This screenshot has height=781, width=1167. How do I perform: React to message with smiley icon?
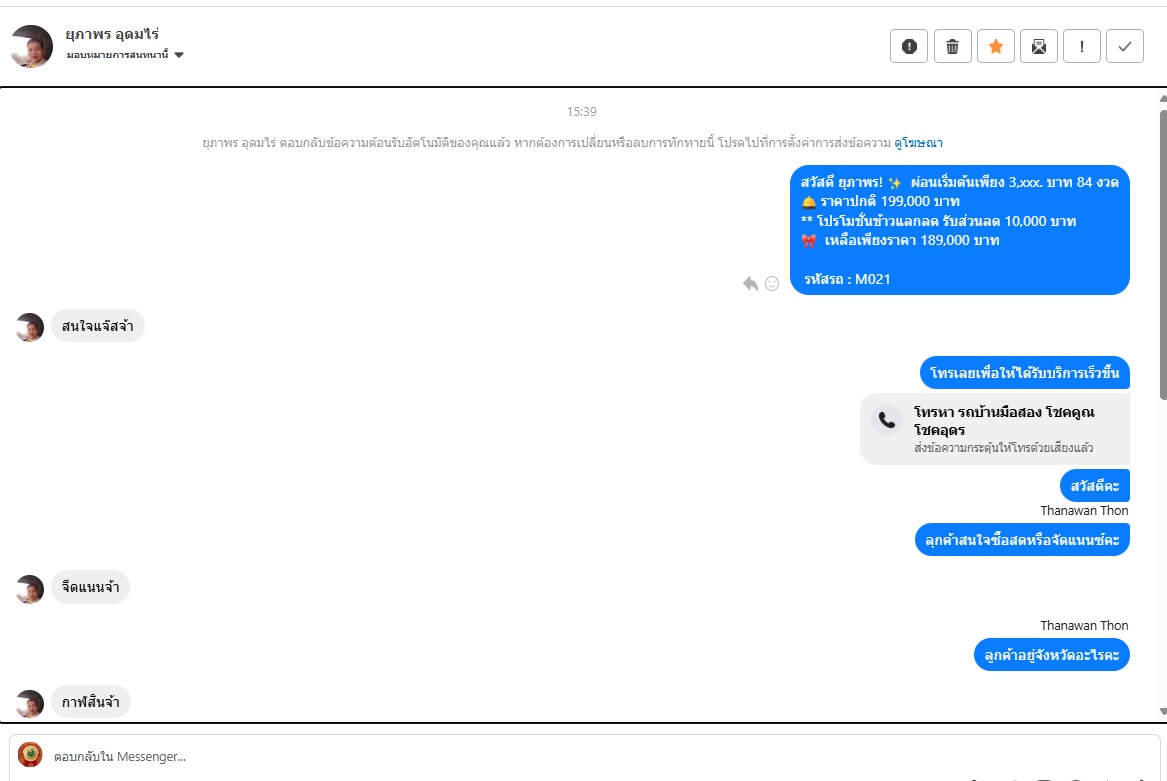pyautogui.click(x=772, y=283)
